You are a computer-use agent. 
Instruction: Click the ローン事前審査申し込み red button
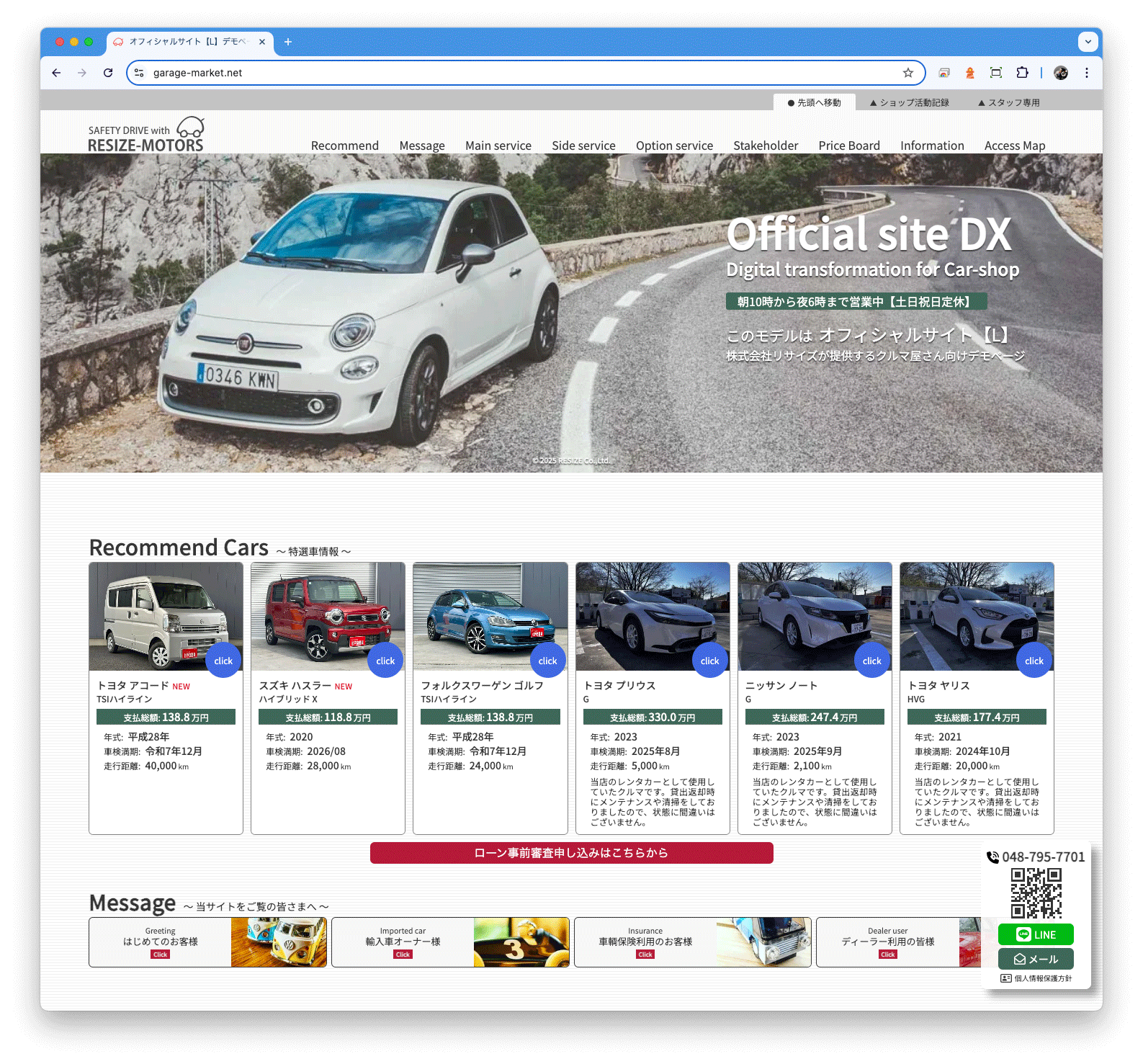[571, 853]
